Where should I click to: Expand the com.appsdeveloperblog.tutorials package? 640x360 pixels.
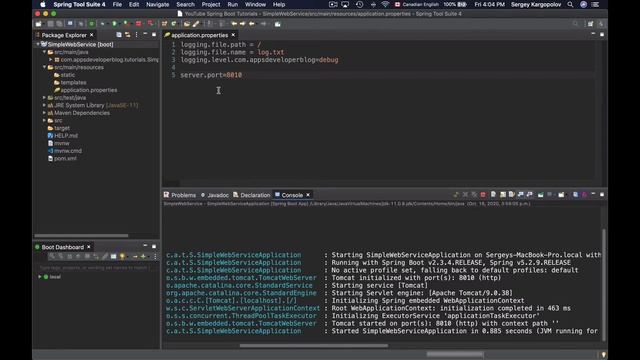[51, 60]
